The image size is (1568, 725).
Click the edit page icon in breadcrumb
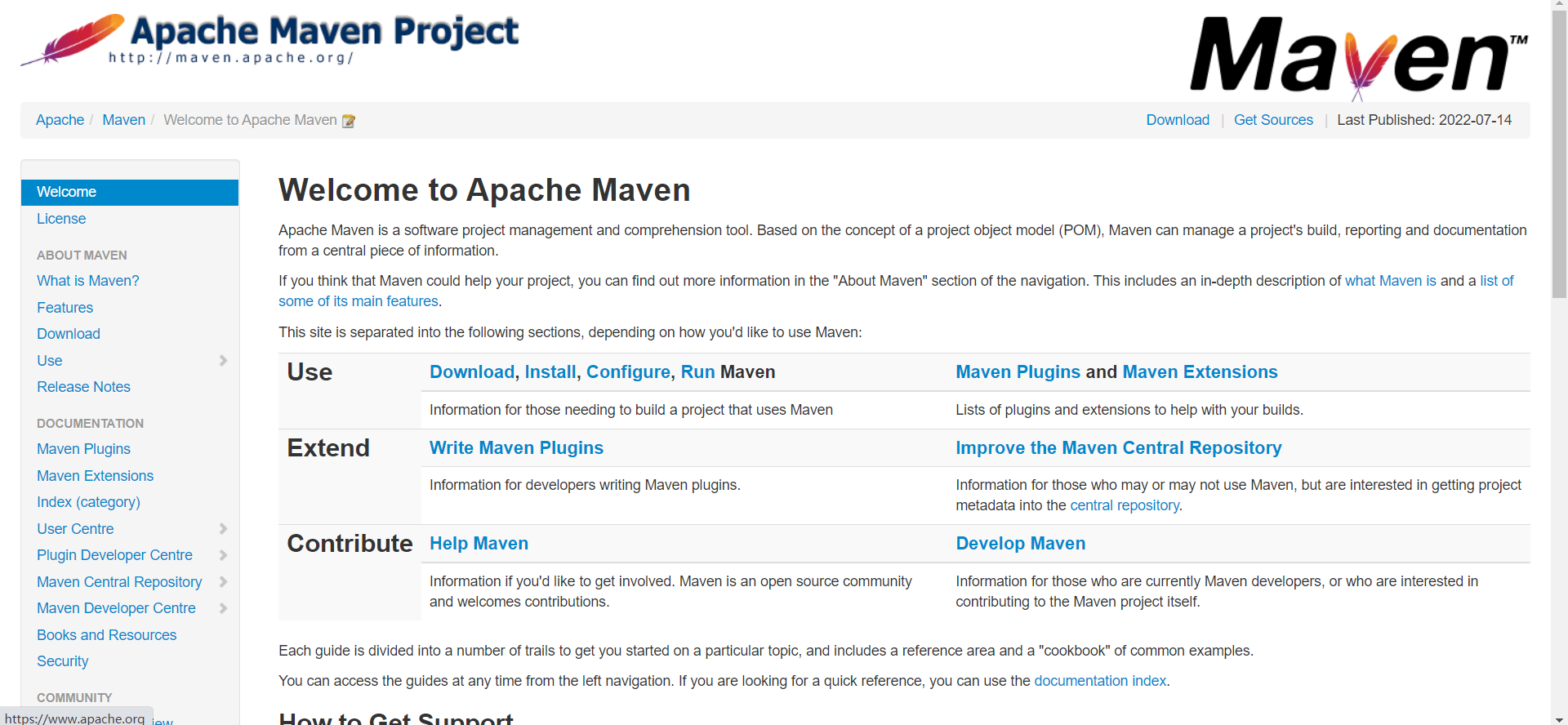349,121
